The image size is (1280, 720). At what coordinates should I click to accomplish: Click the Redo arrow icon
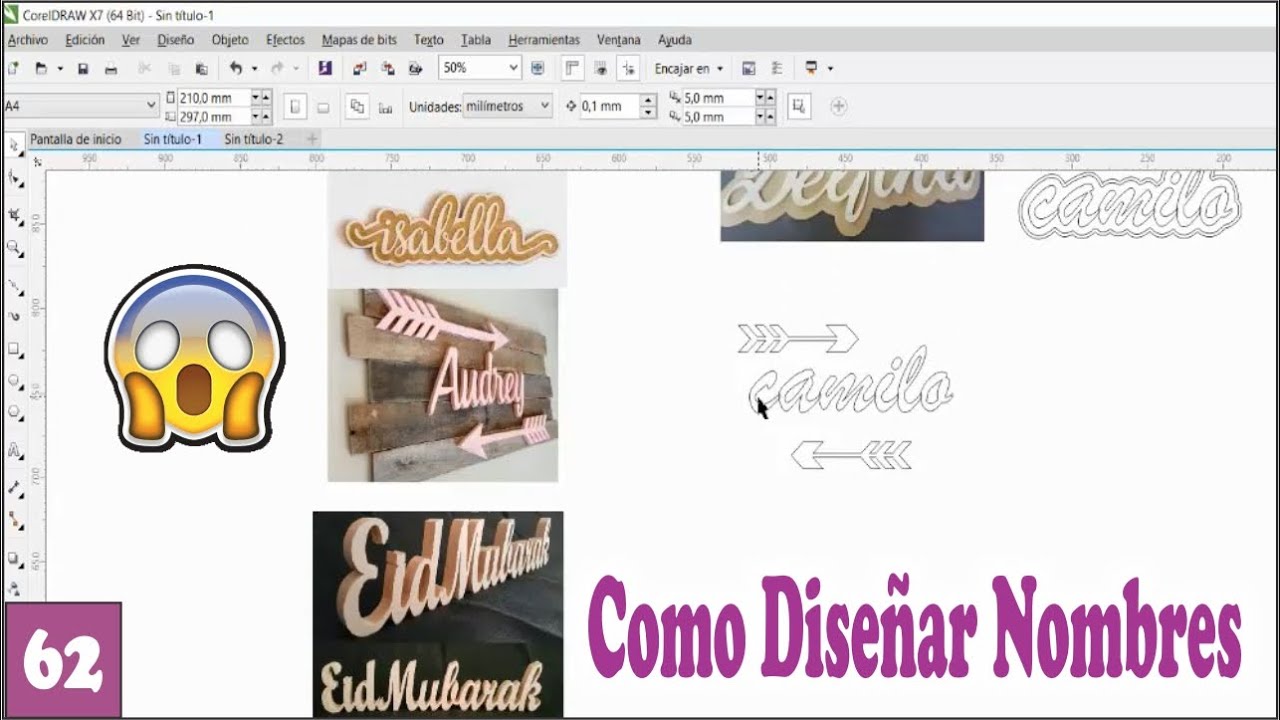tap(277, 68)
